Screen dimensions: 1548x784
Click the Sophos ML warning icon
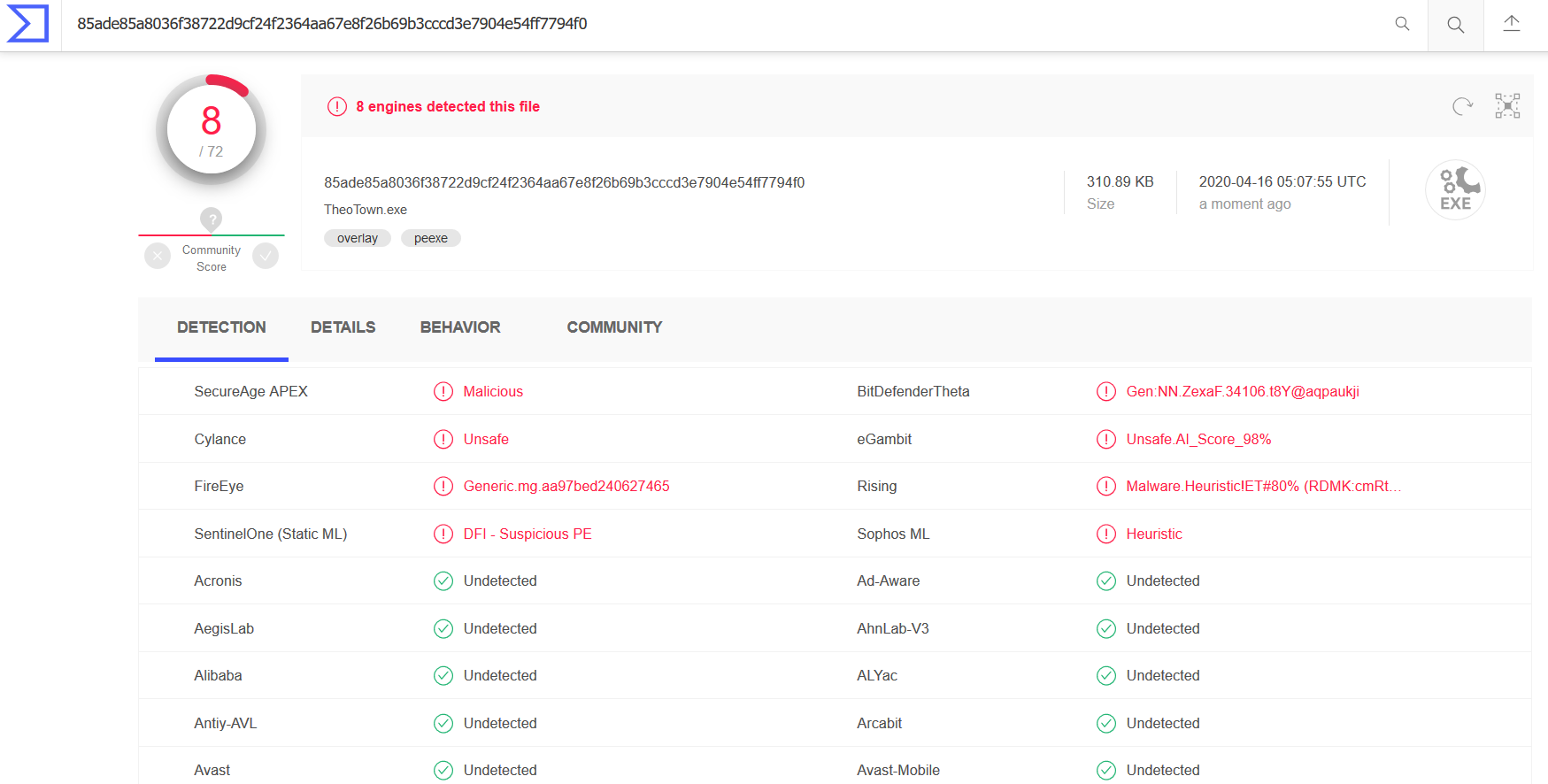coord(1106,534)
